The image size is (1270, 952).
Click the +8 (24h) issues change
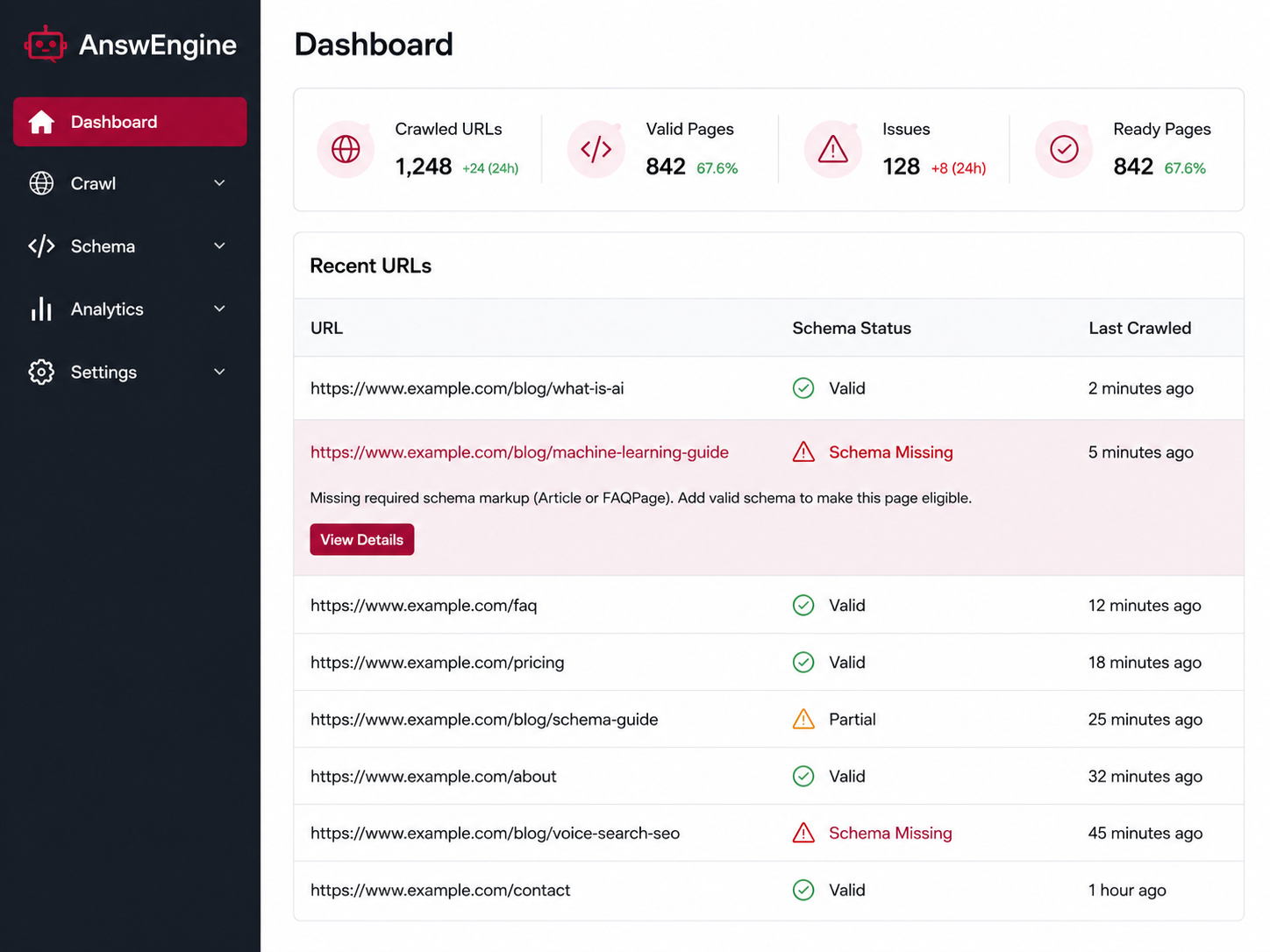coord(959,168)
